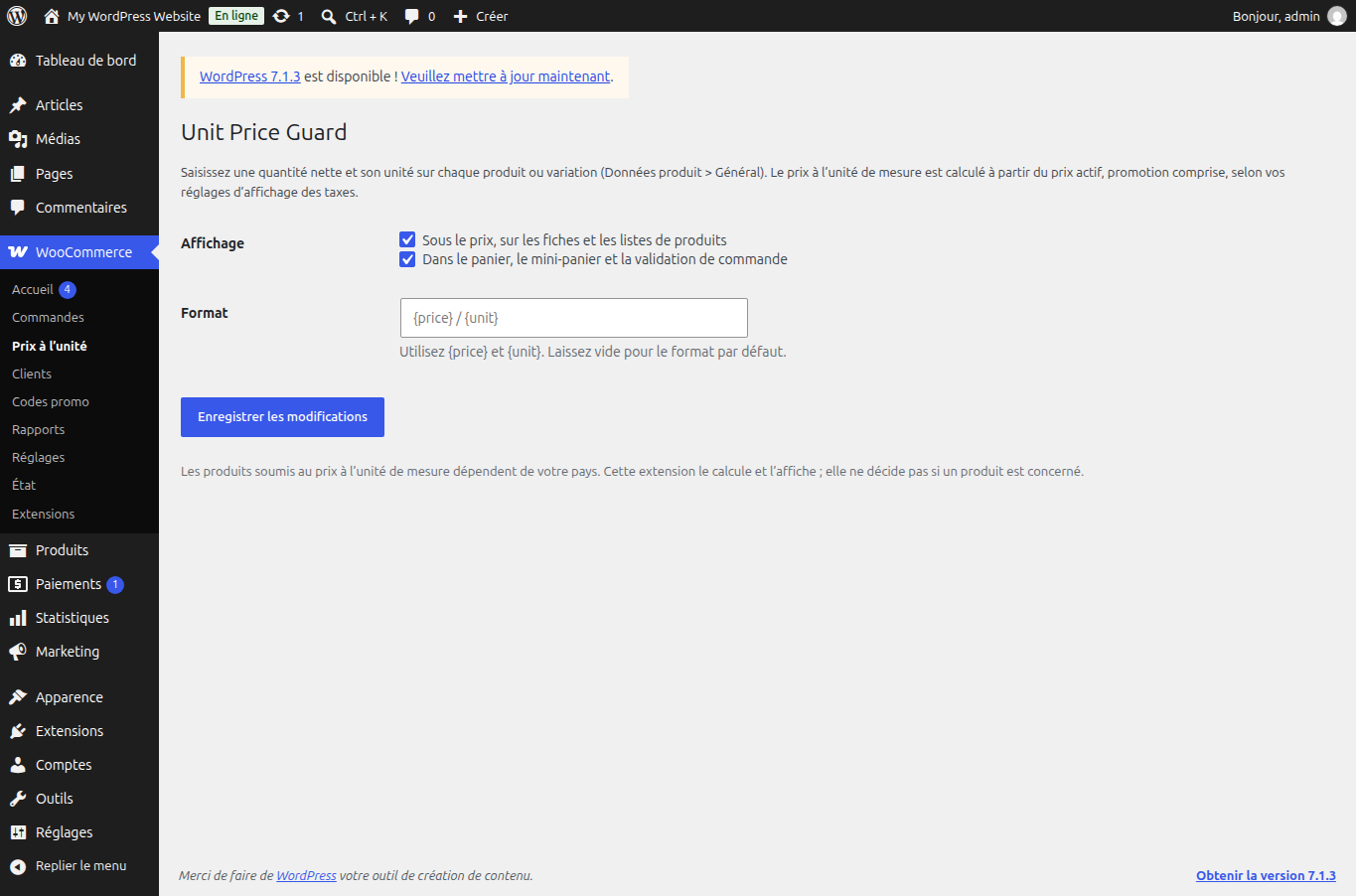Screen dimensions: 1356x896
Task: Click the Tableau de bord gauge icon
Action: [18, 61]
